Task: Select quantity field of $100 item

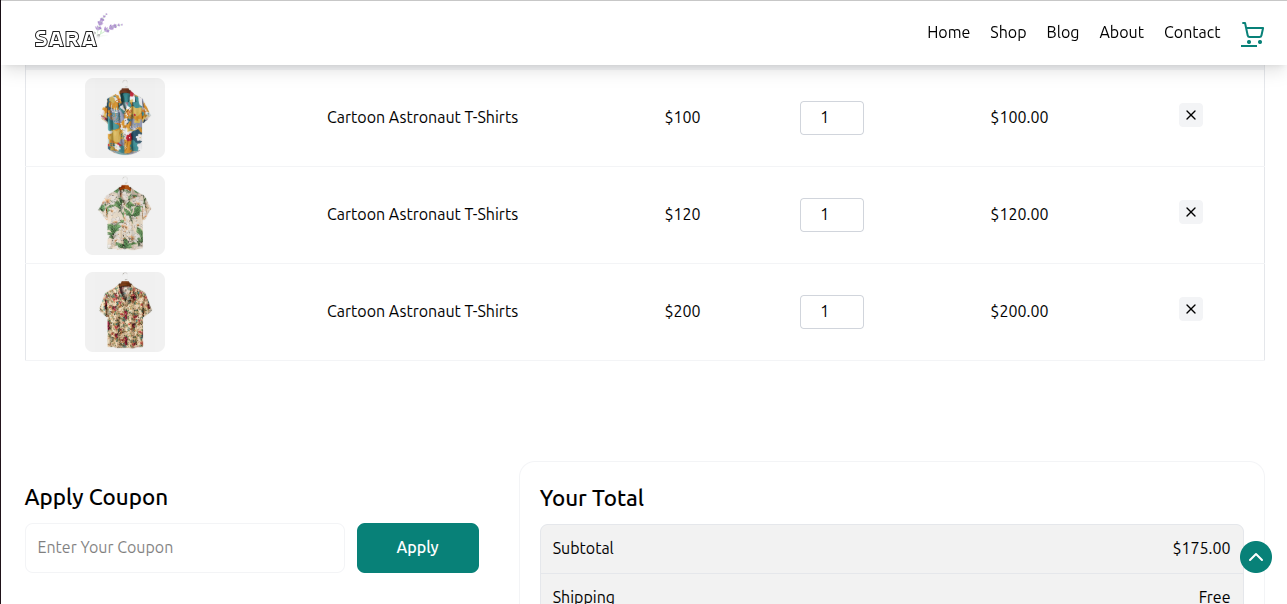Action: (x=832, y=118)
